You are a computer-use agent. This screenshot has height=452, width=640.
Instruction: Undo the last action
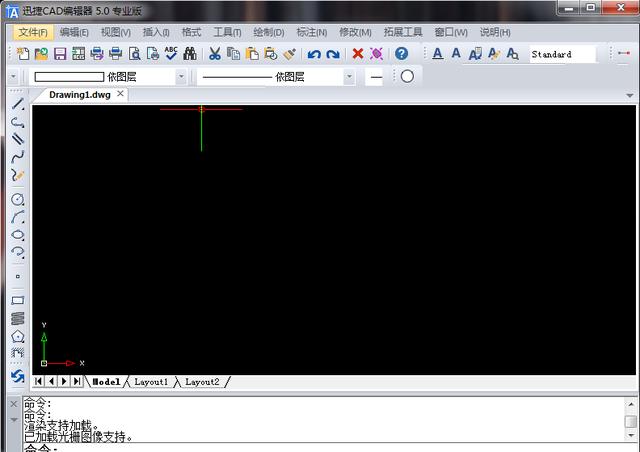(314, 54)
